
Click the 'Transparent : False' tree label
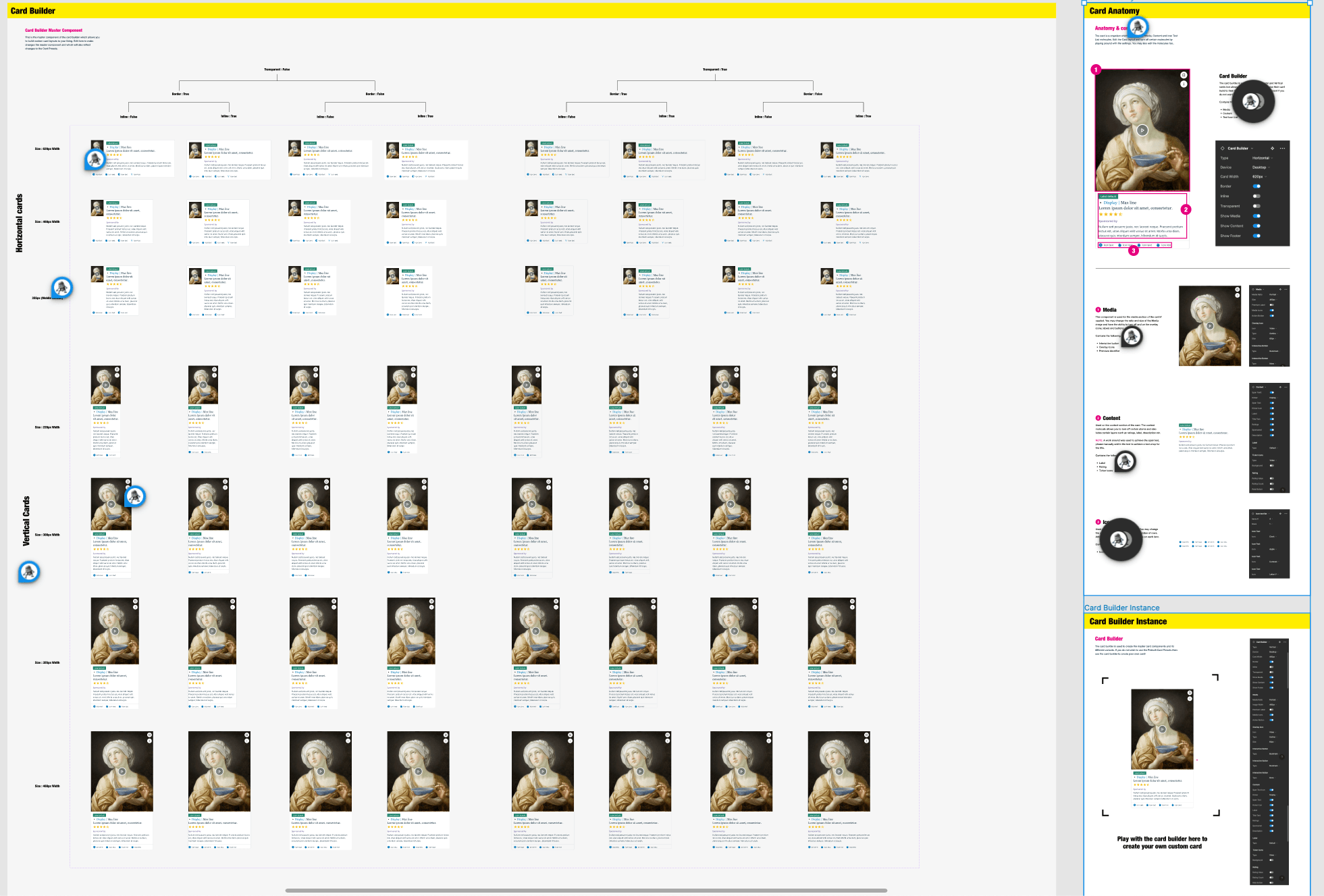277,69
